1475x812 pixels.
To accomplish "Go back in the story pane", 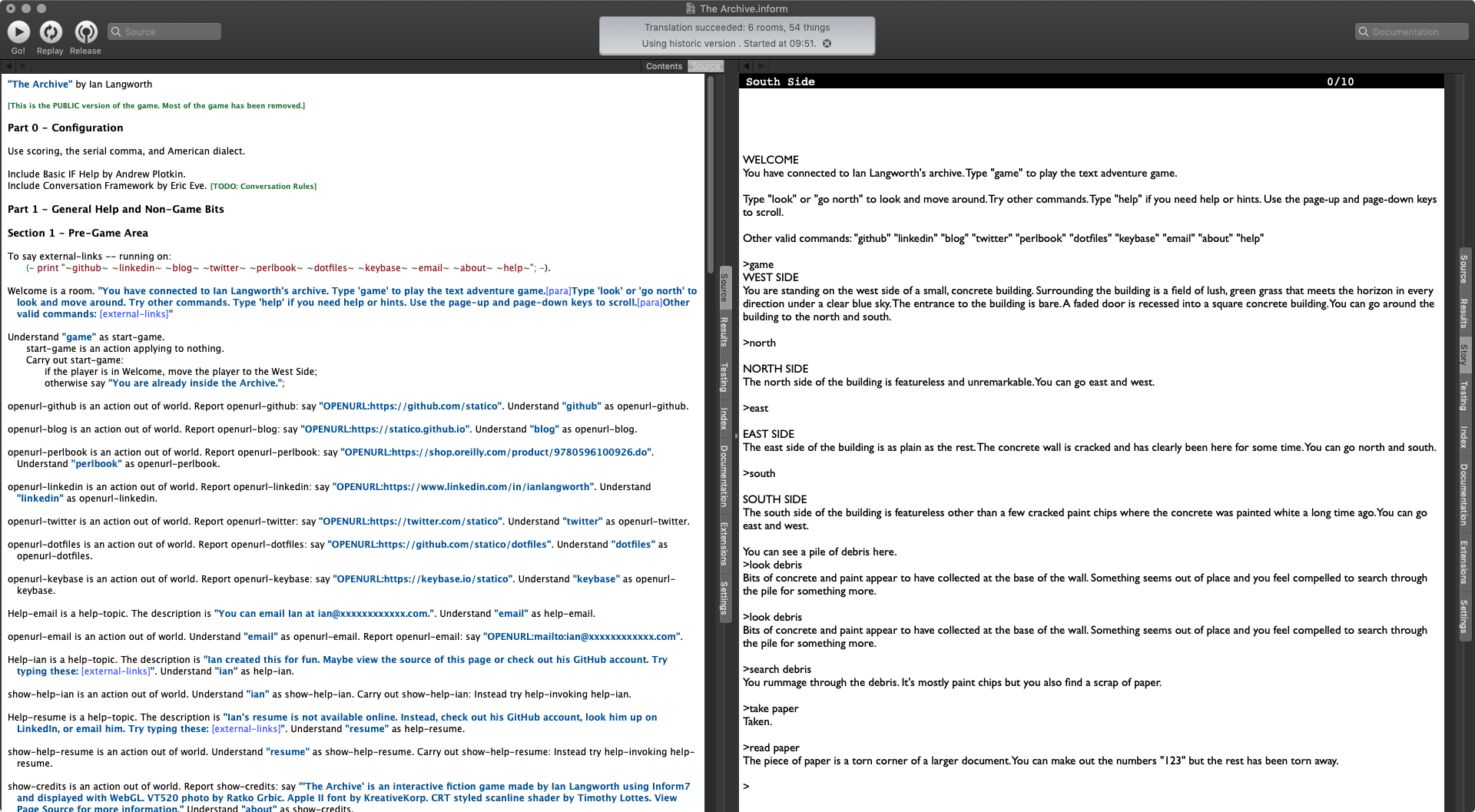I will pos(747,66).
